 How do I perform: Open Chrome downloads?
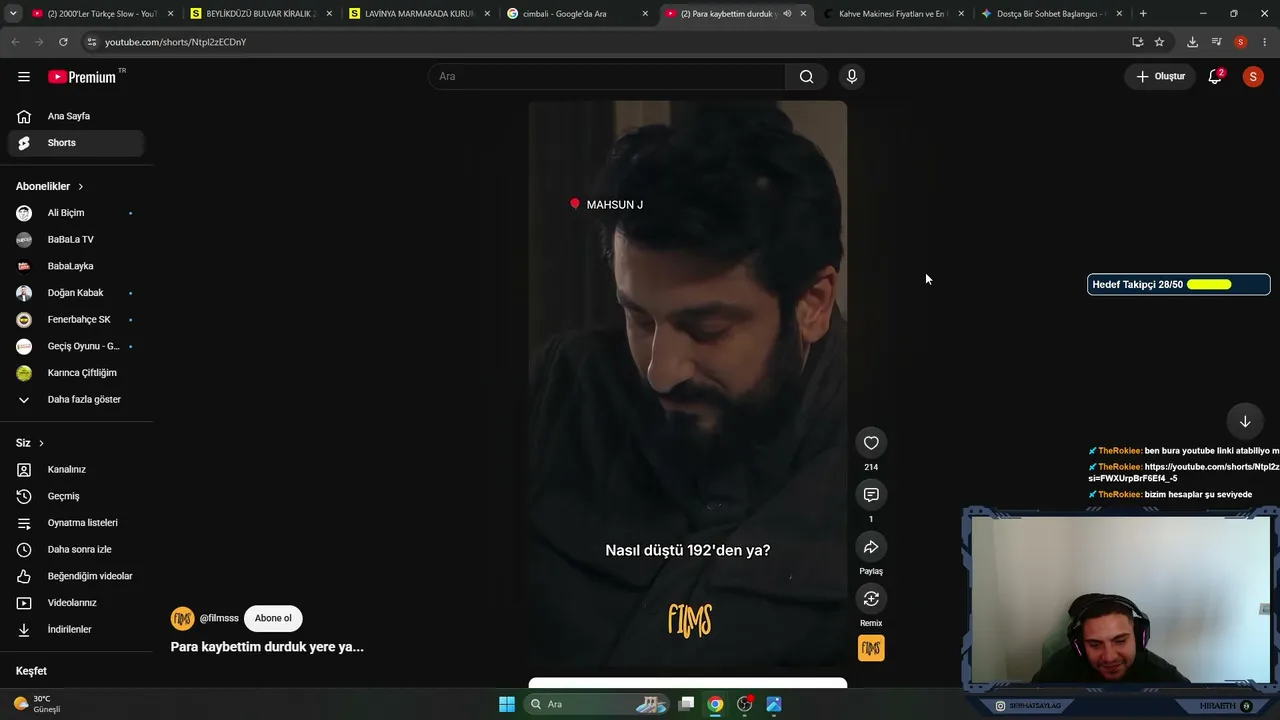1192,42
